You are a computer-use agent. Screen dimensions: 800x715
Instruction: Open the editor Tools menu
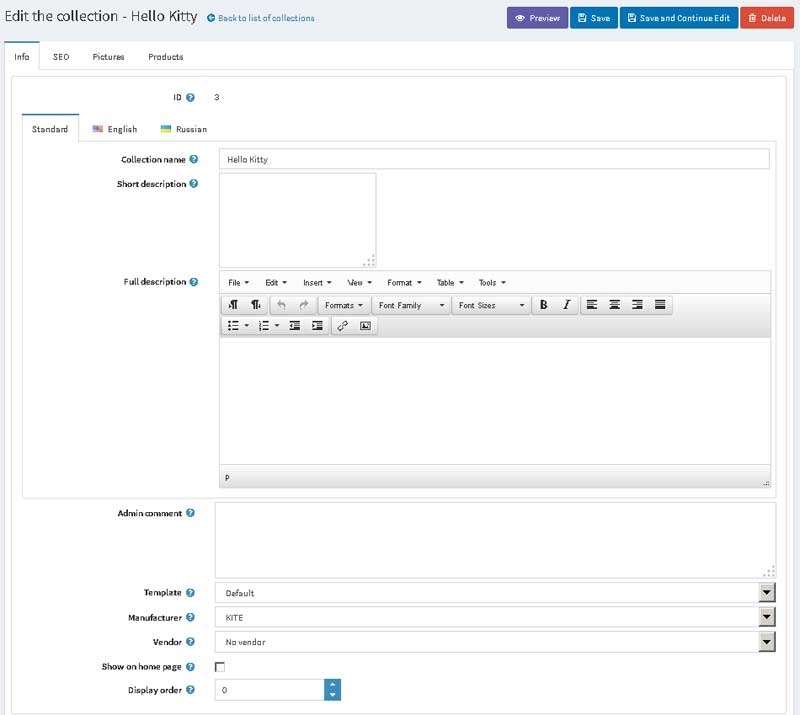point(492,283)
